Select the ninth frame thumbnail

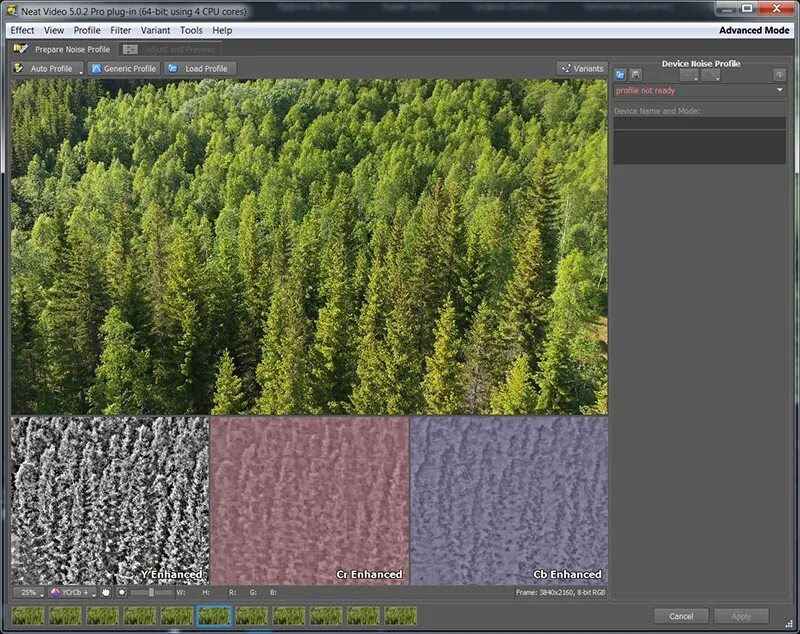tap(326, 616)
